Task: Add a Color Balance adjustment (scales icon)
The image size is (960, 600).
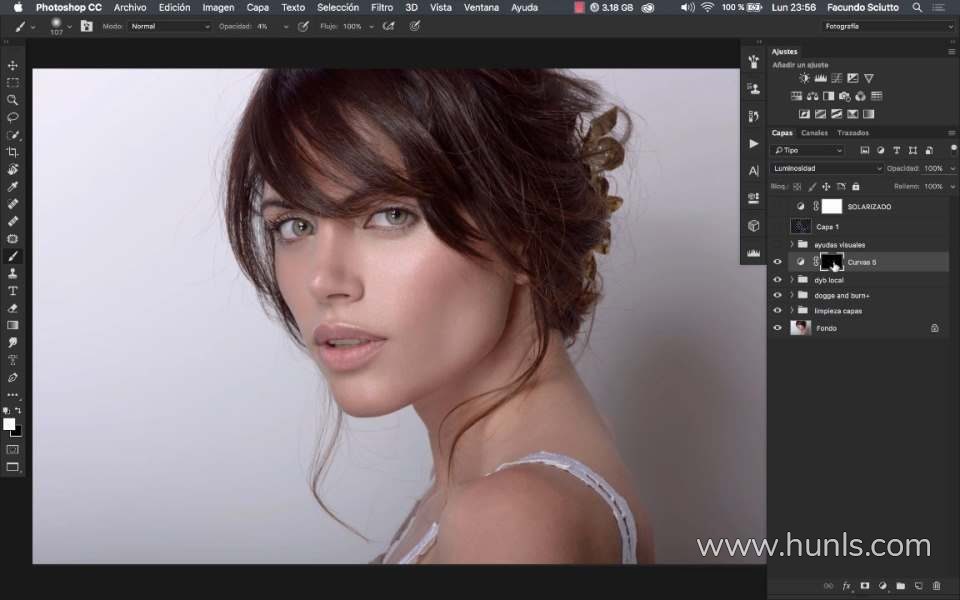Action: (x=812, y=96)
